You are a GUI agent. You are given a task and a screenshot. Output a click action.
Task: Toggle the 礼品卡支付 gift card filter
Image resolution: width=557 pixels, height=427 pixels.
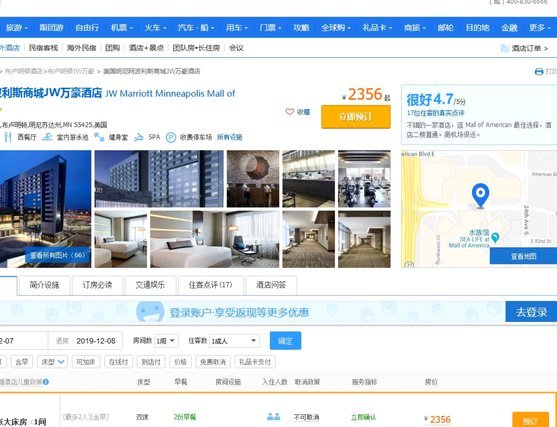click(255, 362)
